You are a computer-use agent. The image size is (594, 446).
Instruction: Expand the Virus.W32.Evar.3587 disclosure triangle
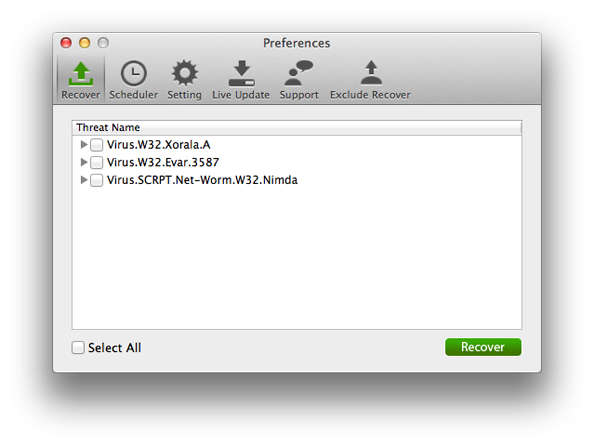point(84,162)
